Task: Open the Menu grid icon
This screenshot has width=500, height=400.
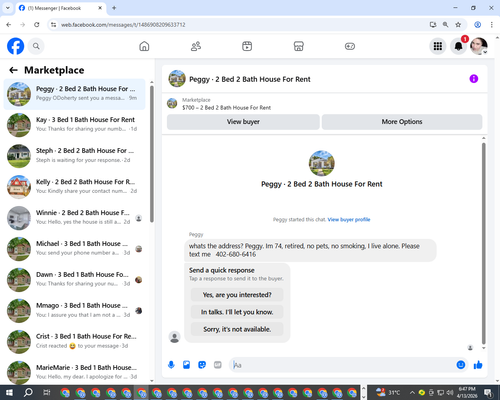Action: coord(438,46)
